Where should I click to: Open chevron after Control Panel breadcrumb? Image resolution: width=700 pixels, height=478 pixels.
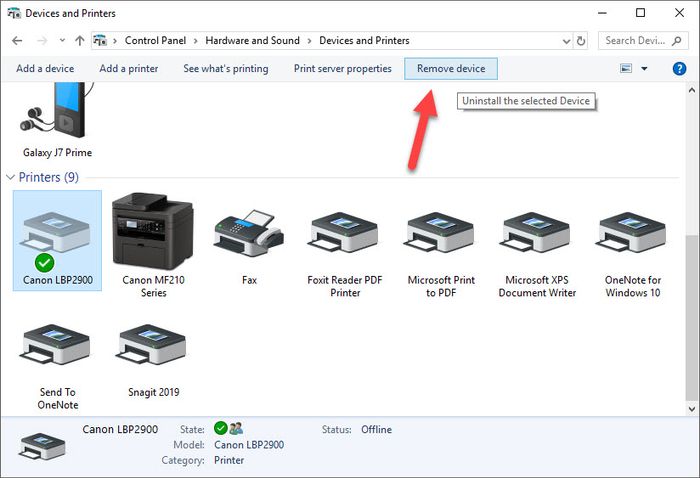(196, 41)
